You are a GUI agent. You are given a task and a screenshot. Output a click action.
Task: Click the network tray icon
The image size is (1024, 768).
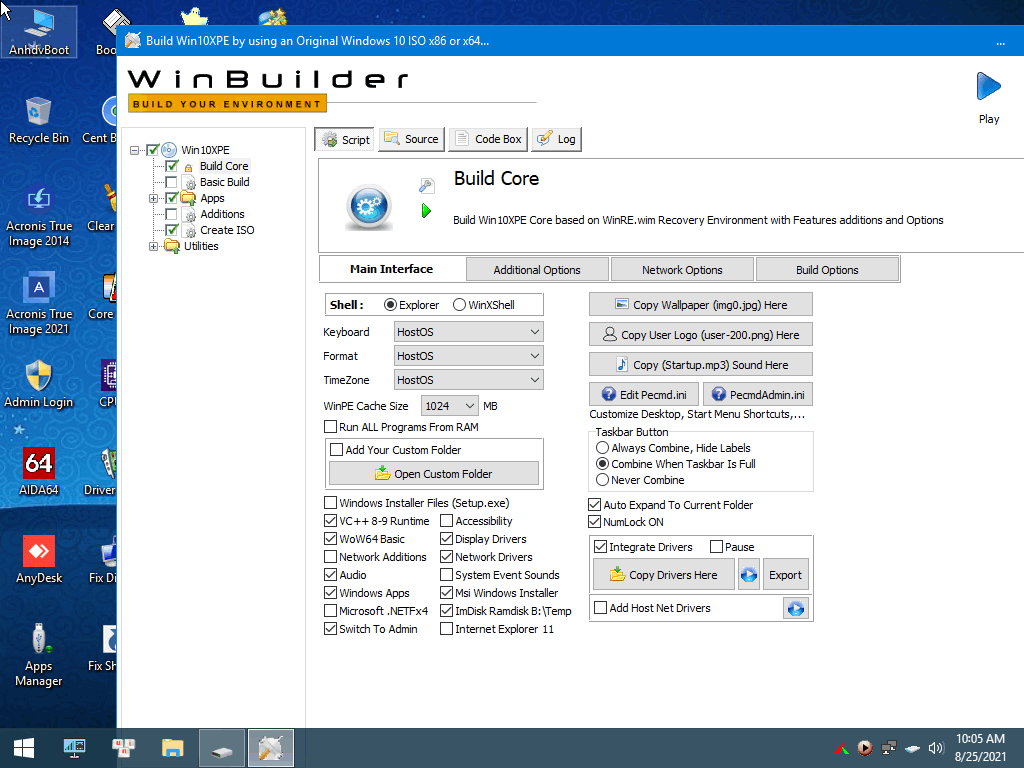[889, 748]
